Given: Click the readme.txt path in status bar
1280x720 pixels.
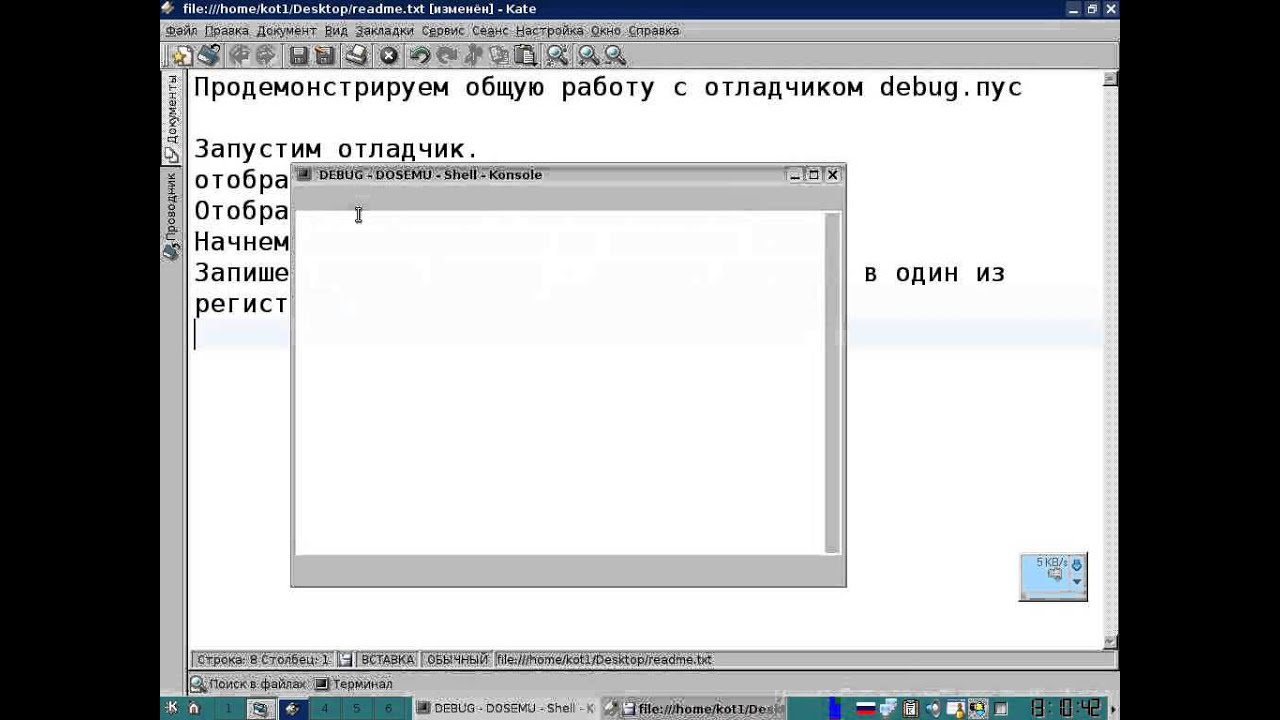Looking at the screenshot, I should tap(604, 660).
